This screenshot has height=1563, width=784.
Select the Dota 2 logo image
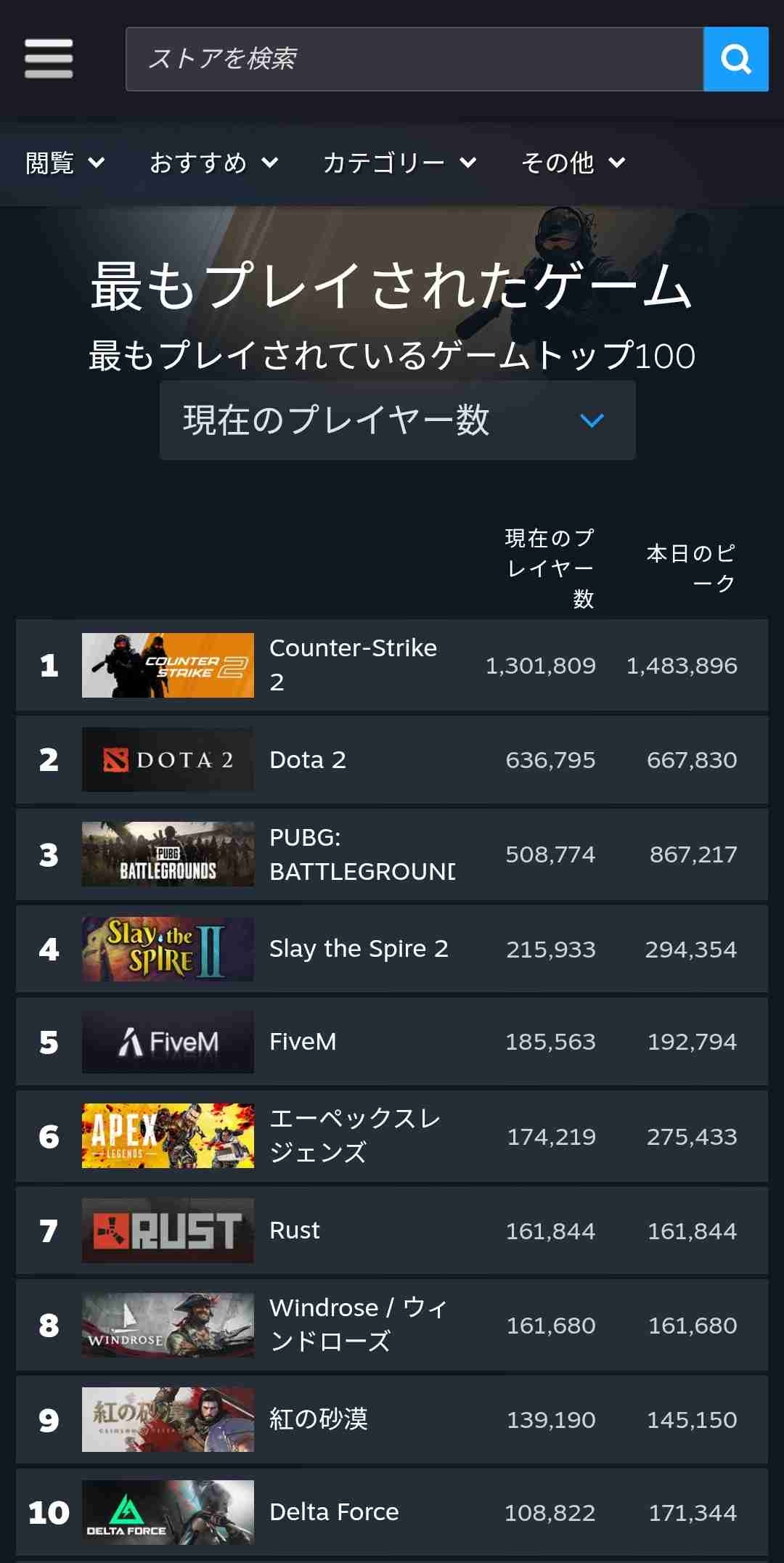pyautogui.click(x=168, y=759)
